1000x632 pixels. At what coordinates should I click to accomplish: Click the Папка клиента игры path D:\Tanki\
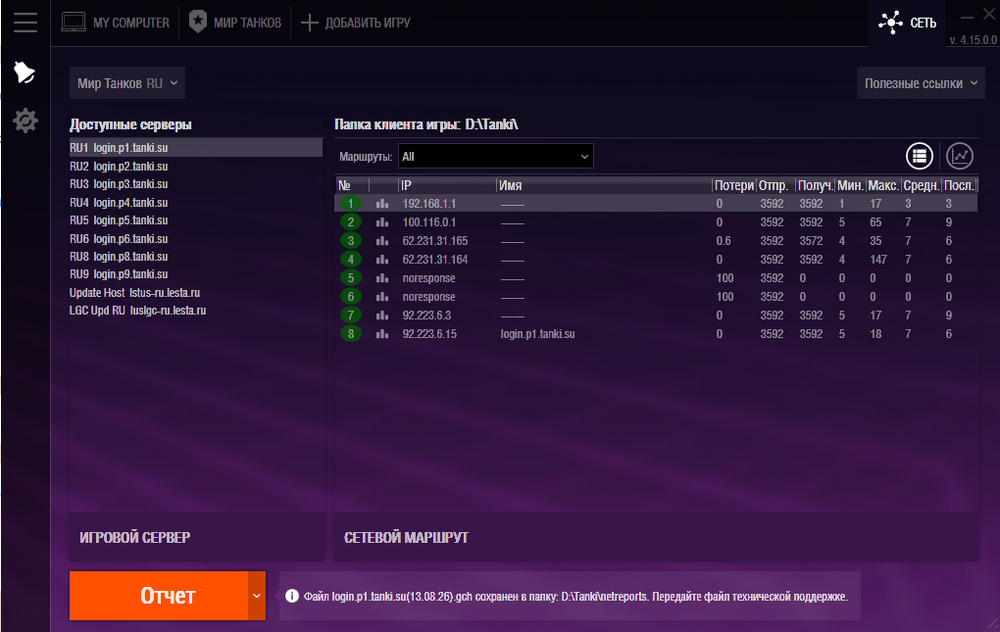coord(426,124)
